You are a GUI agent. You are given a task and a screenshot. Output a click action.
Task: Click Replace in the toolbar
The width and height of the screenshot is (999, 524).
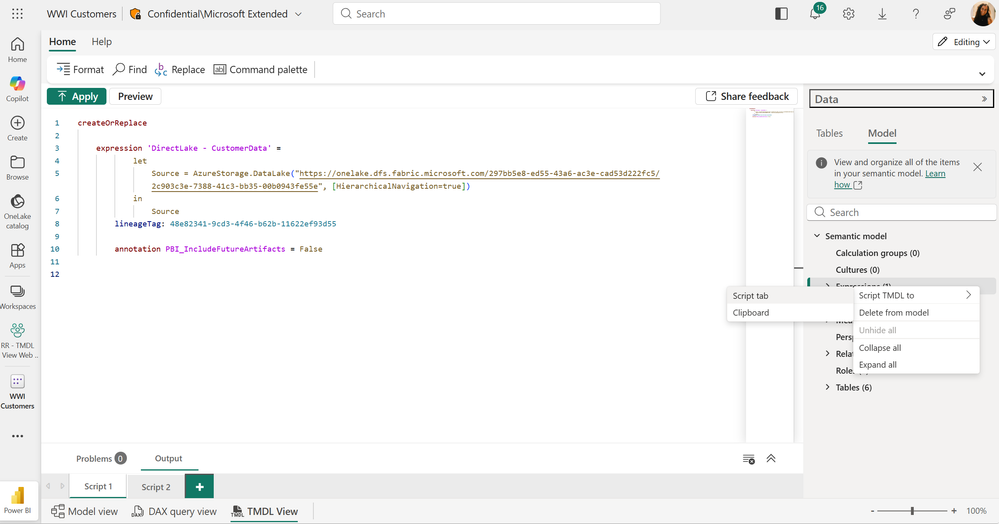pos(180,69)
